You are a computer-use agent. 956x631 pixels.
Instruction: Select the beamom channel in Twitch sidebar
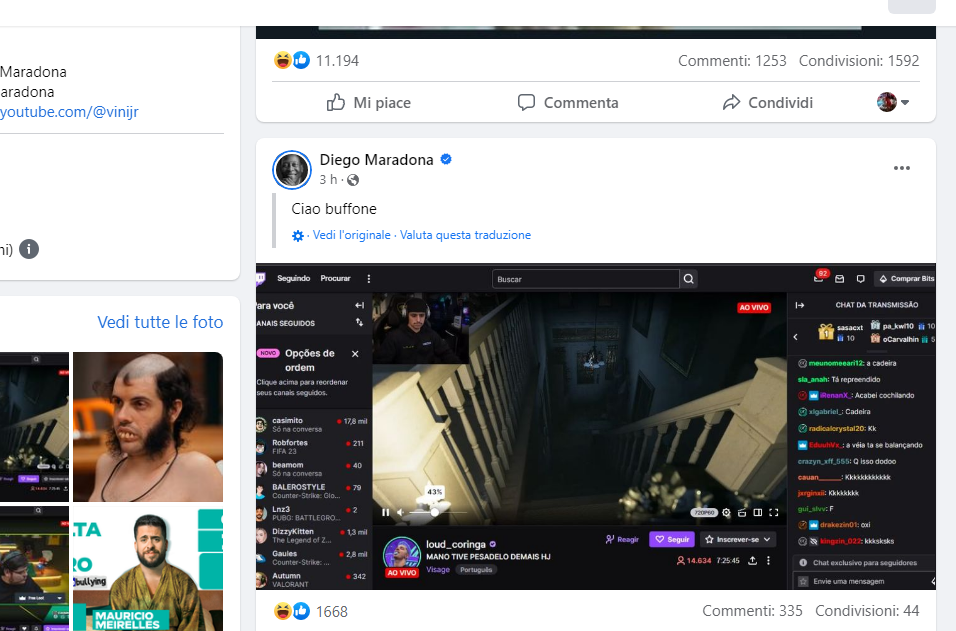pos(312,469)
